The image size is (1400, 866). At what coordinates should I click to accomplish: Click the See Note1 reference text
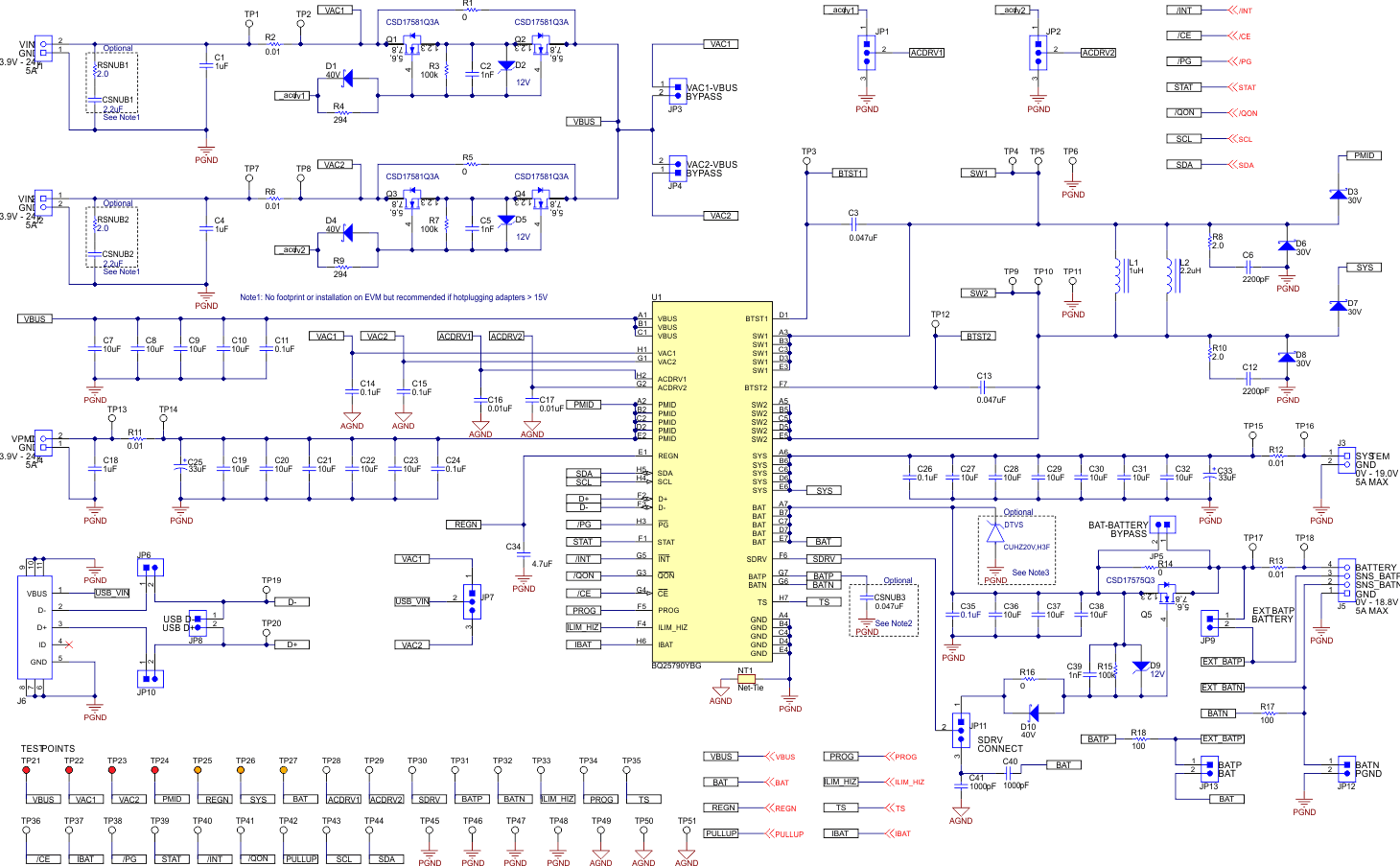[x=120, y=117]
